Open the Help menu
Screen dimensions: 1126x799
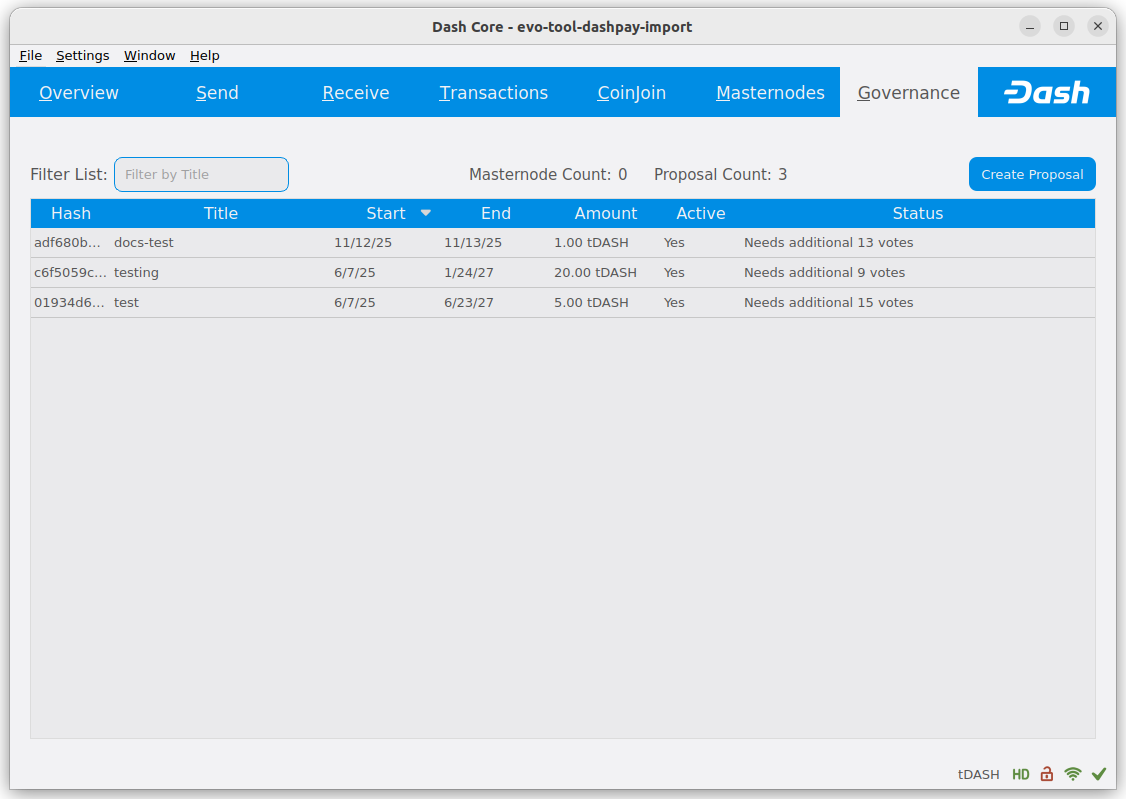click(x=204, y=56)
